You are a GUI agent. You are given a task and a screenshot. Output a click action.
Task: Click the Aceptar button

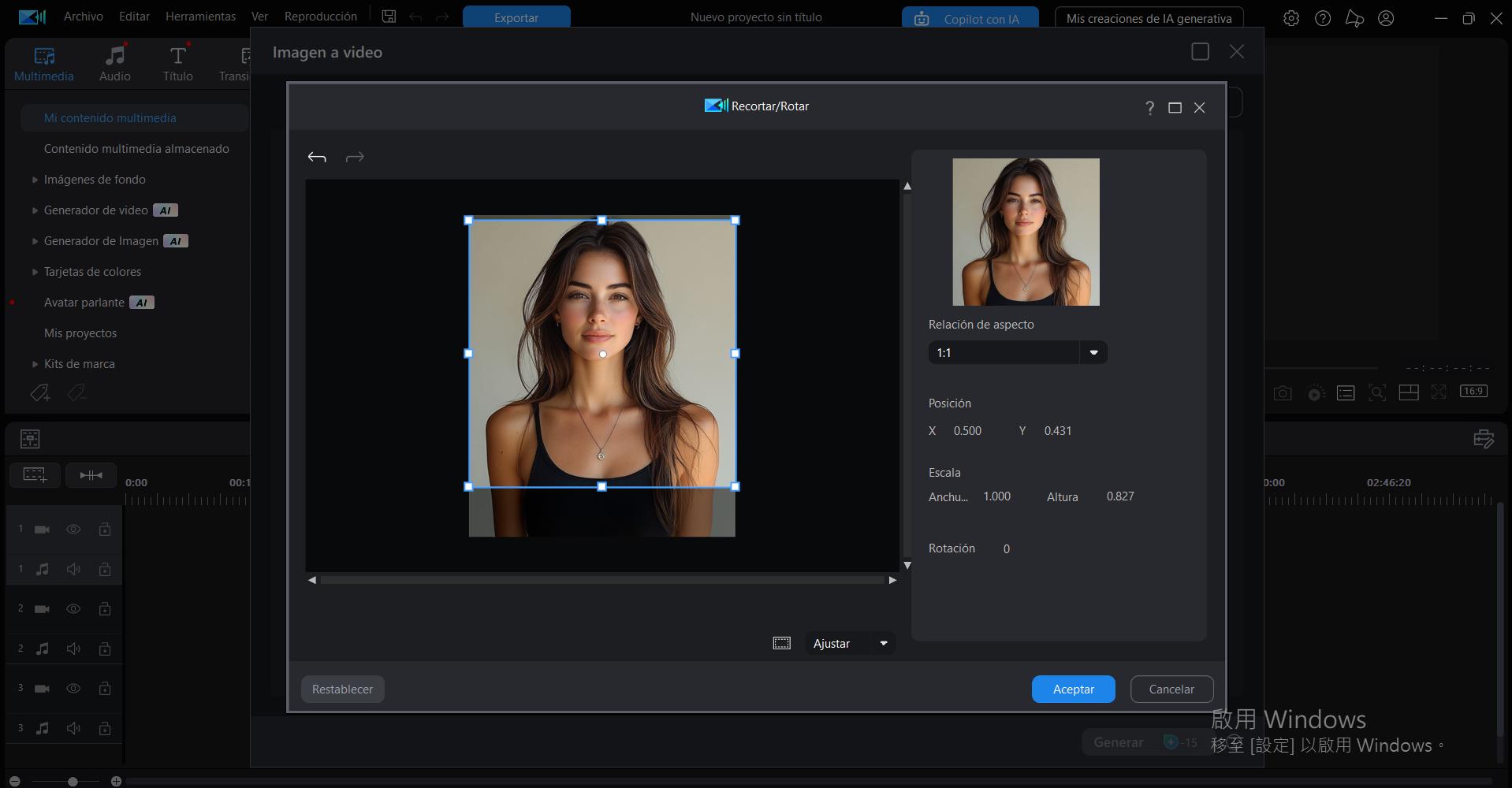[1073, 689]
